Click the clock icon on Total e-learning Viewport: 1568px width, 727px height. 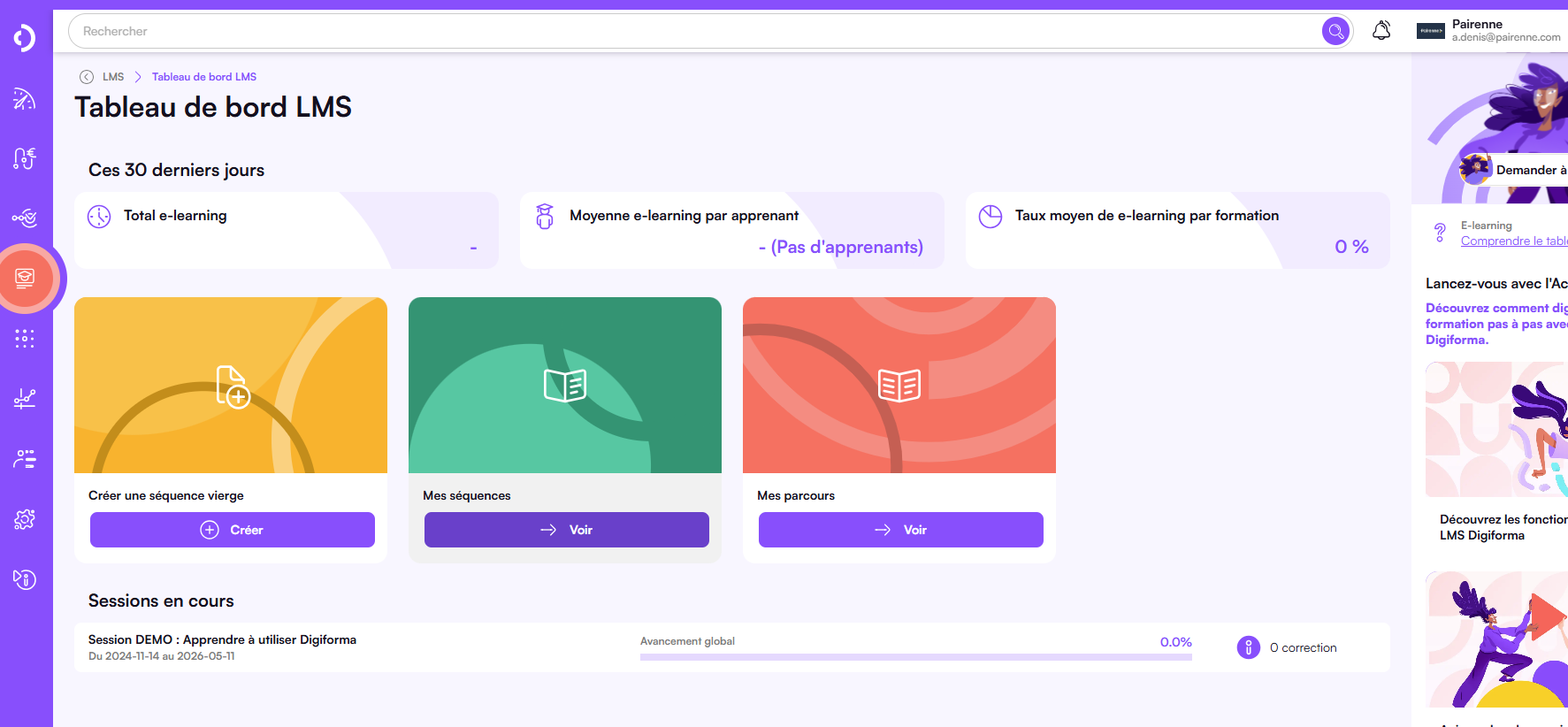pyautogui.click(x=99, y=217)
